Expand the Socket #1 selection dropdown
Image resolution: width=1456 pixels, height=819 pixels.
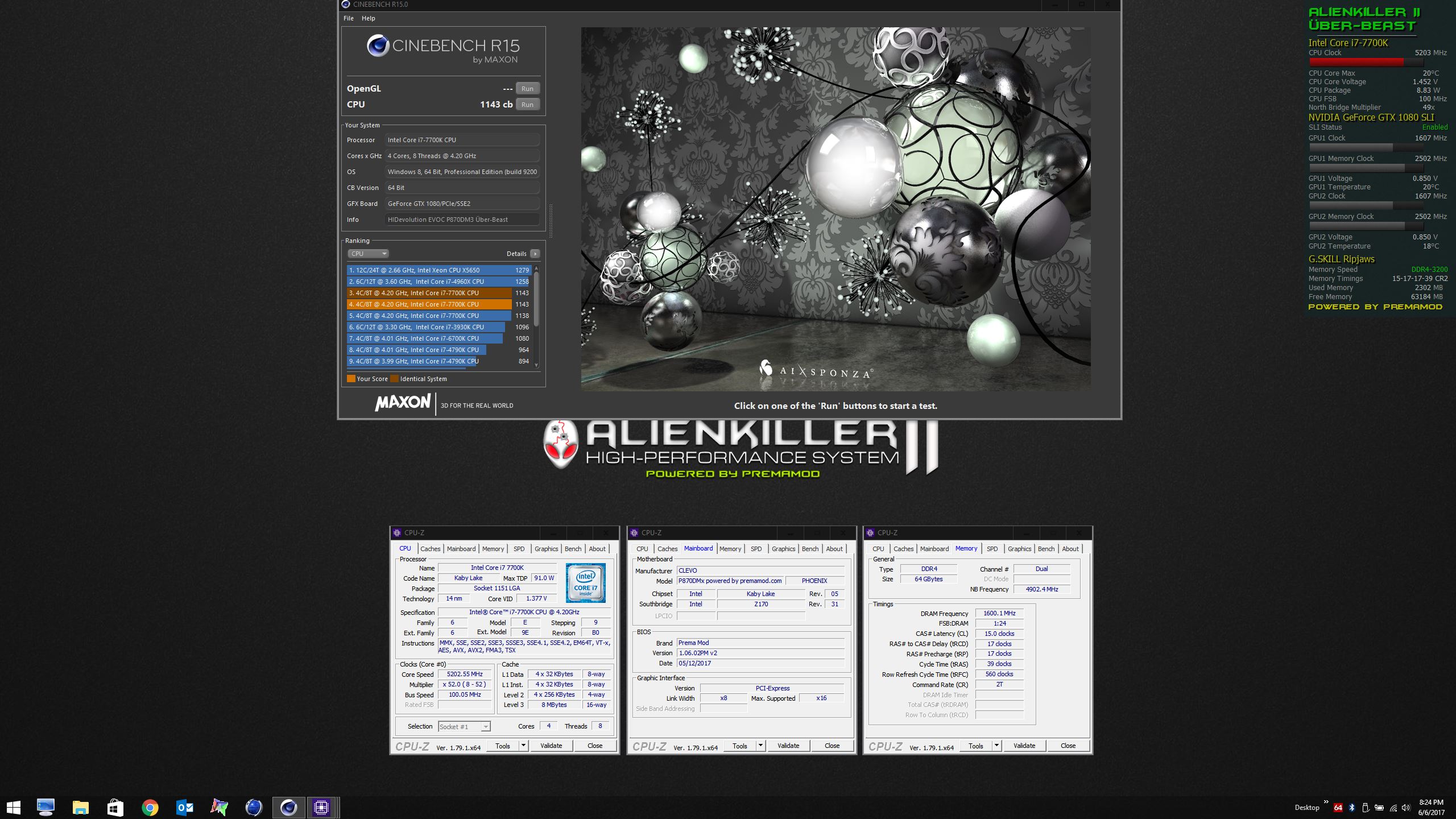485,727
